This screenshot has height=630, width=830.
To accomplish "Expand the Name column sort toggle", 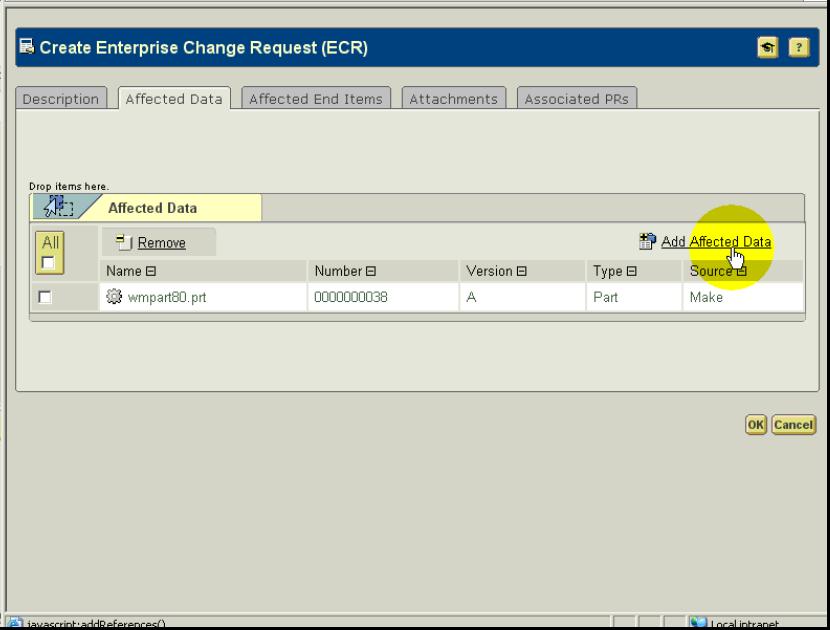I will 152,272.
